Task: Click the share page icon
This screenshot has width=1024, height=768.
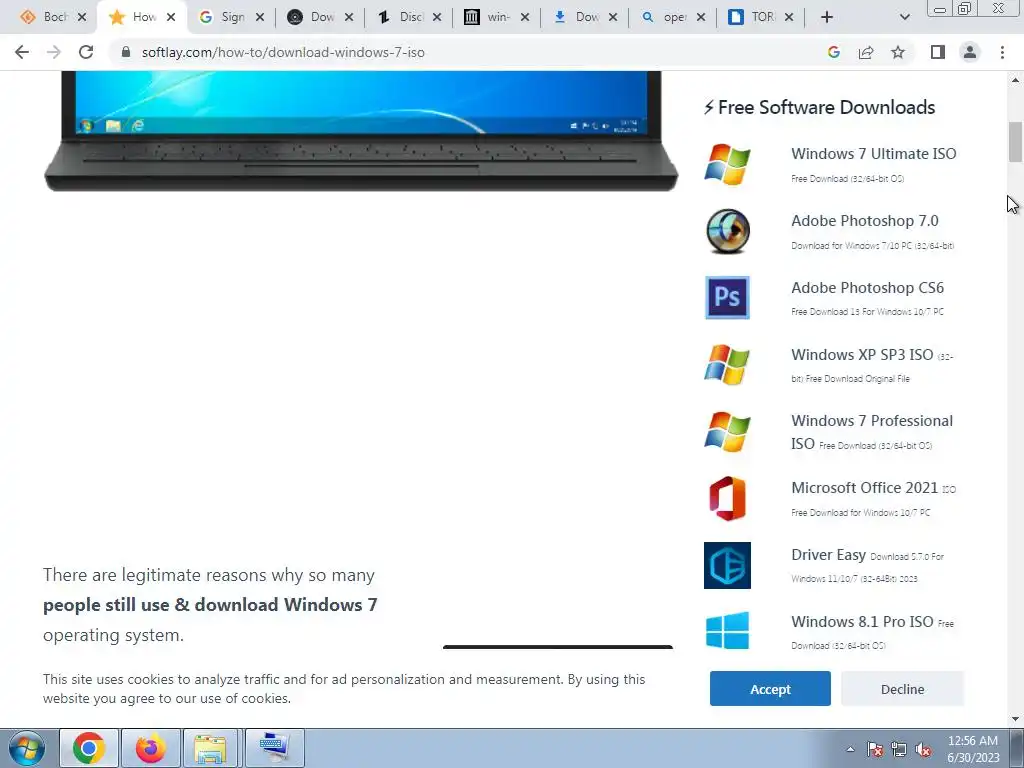Action: [x=866, y=52]
